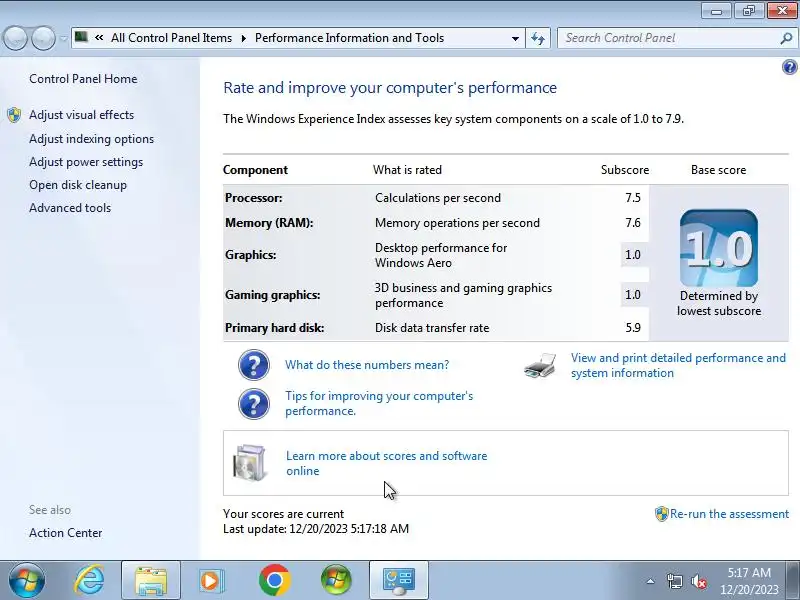
Task: Click the Back navigation arrow button
Action: 15,38
